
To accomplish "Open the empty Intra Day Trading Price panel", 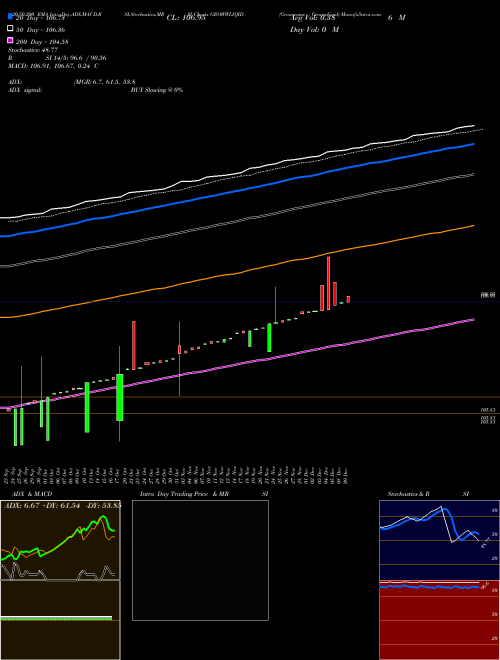I will click(200, 560).
